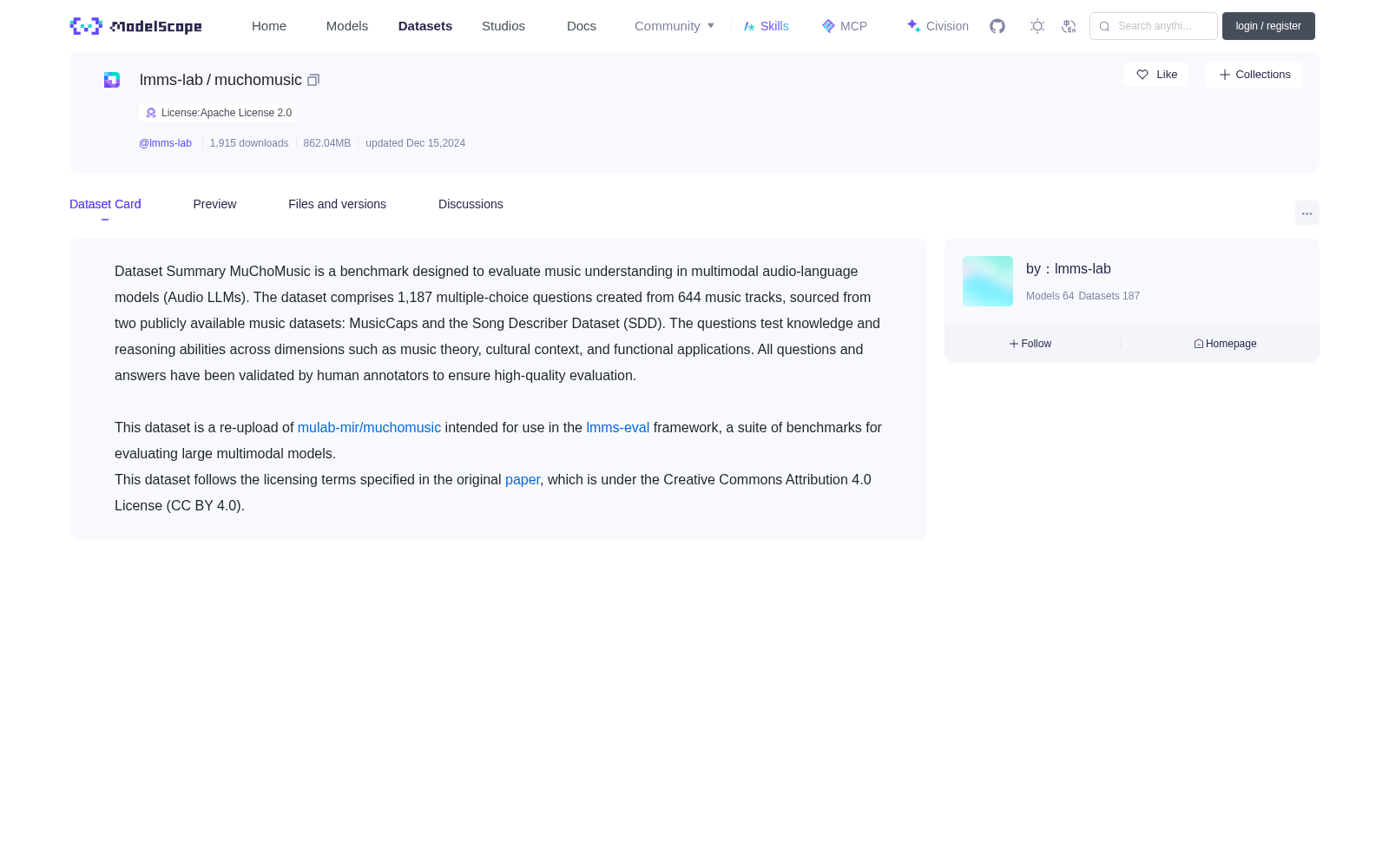Image resolution: width=1389 pixels, height=868 pixels.
Task: Go to the Home nav item
Action: [x=269, y=26]
